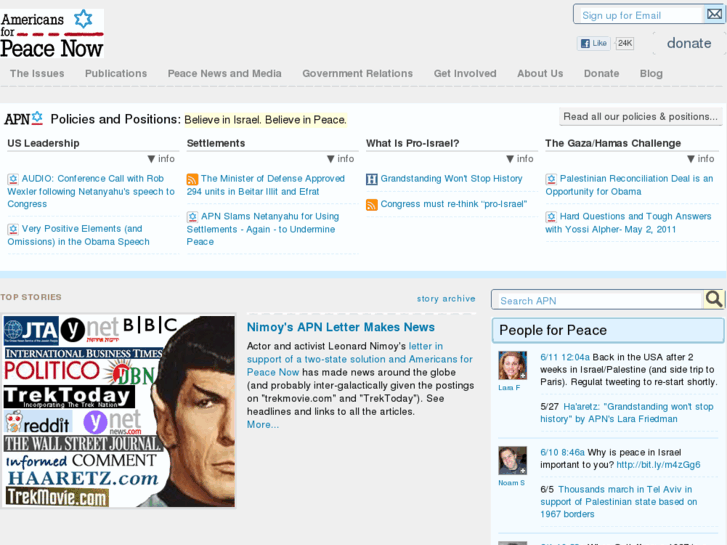The height and width of the screenshot is (545, 727).
Task: Select Donate in the navigation bar
Action: point(601,73)
